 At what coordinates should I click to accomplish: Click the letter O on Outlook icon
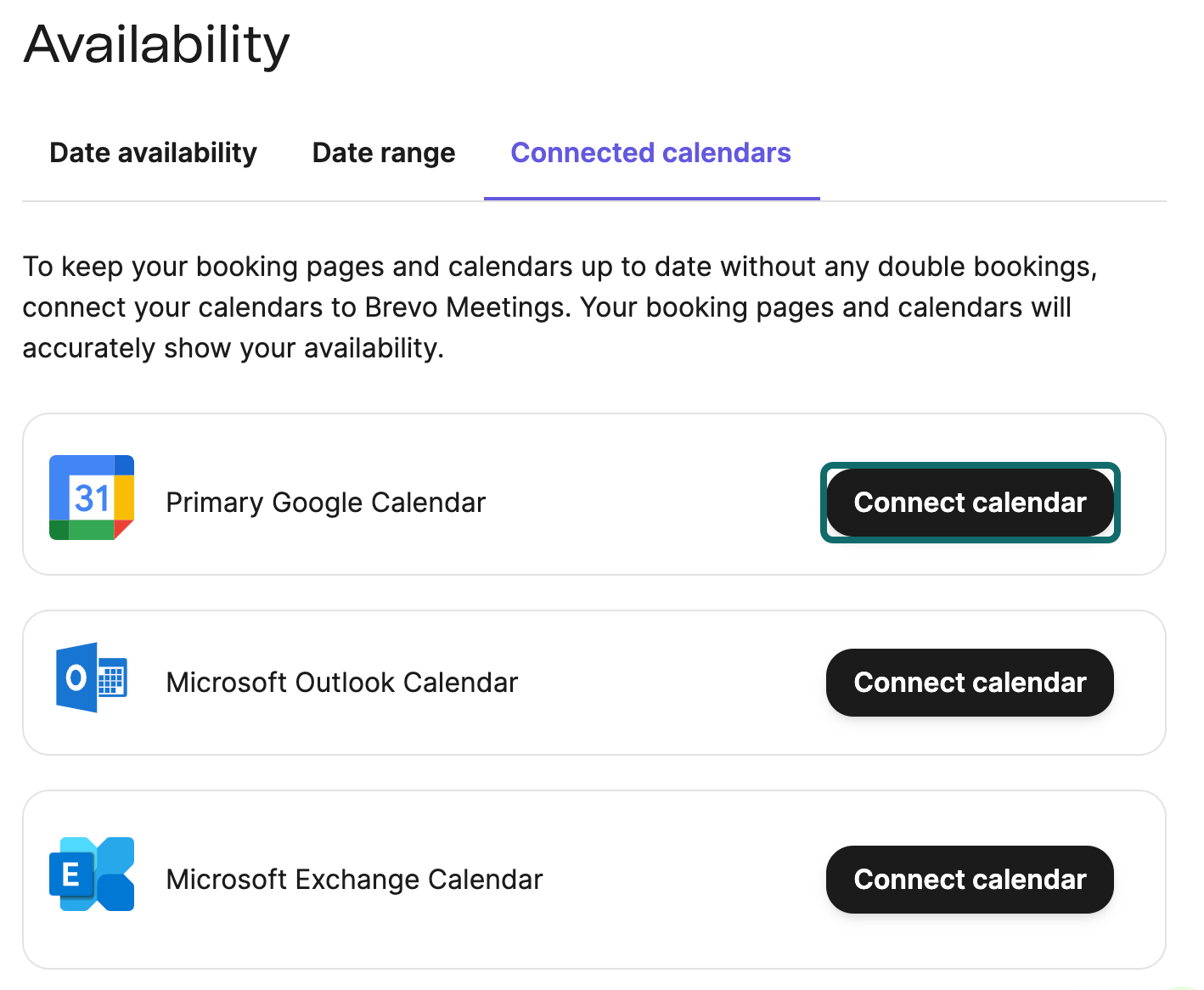[x=76, y=678]
